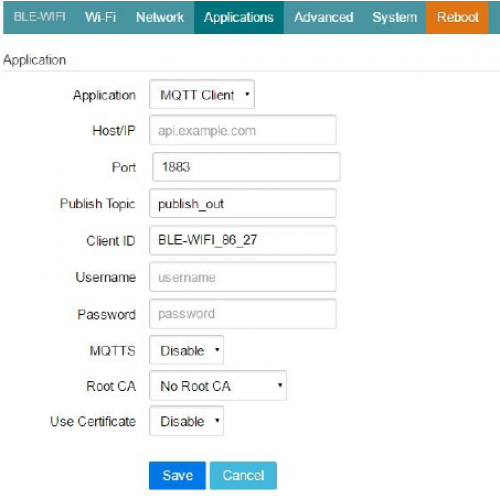Open the Advanced settings tab
The image size is (500, 500).
(323, 17)
